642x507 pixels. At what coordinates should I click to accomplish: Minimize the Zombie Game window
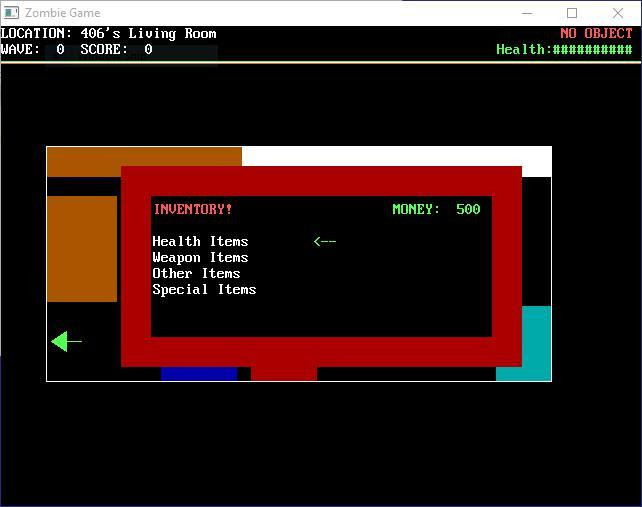527,13
